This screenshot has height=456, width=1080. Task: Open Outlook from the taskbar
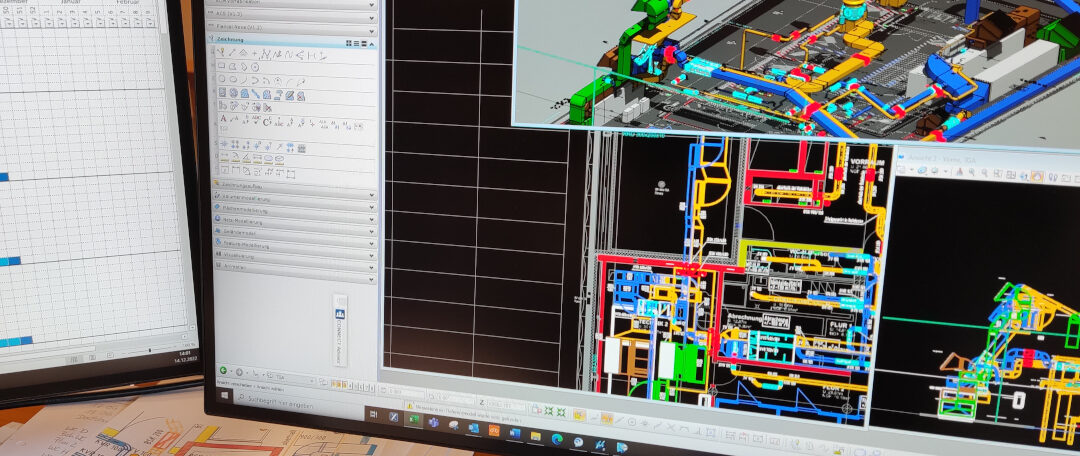coord(474,428)
